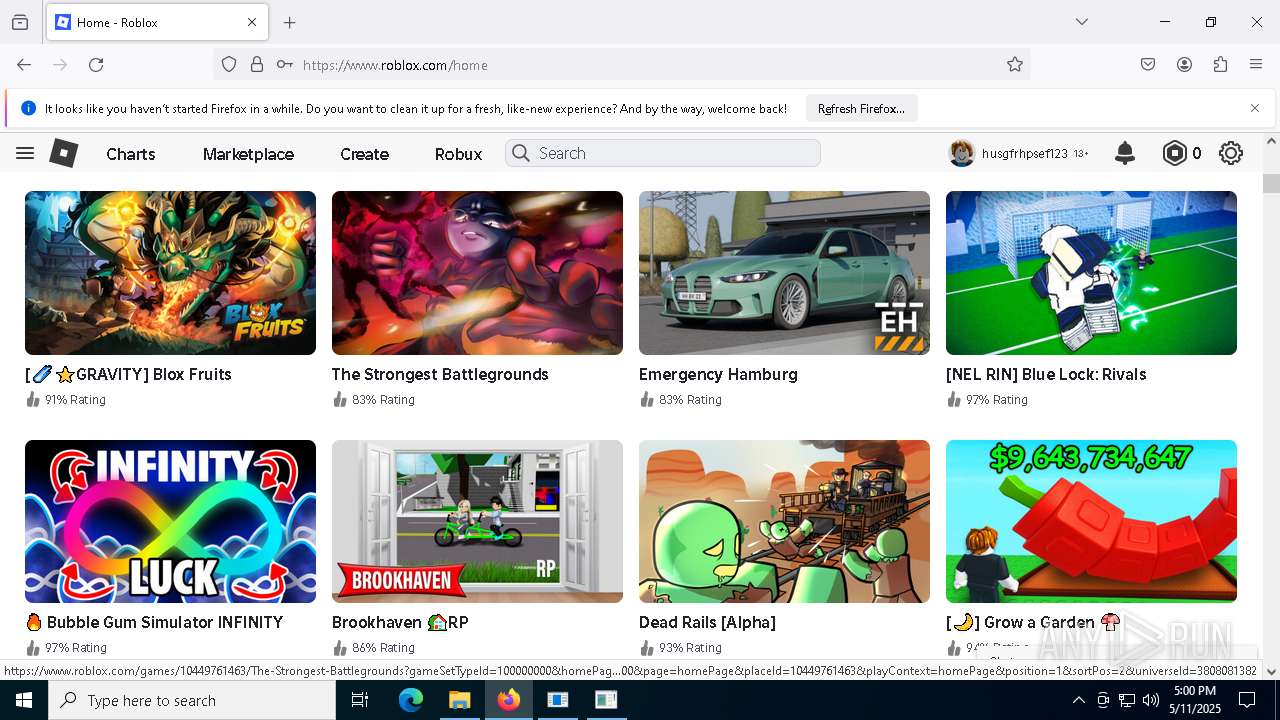Go to the Create page

coord(364,154)
